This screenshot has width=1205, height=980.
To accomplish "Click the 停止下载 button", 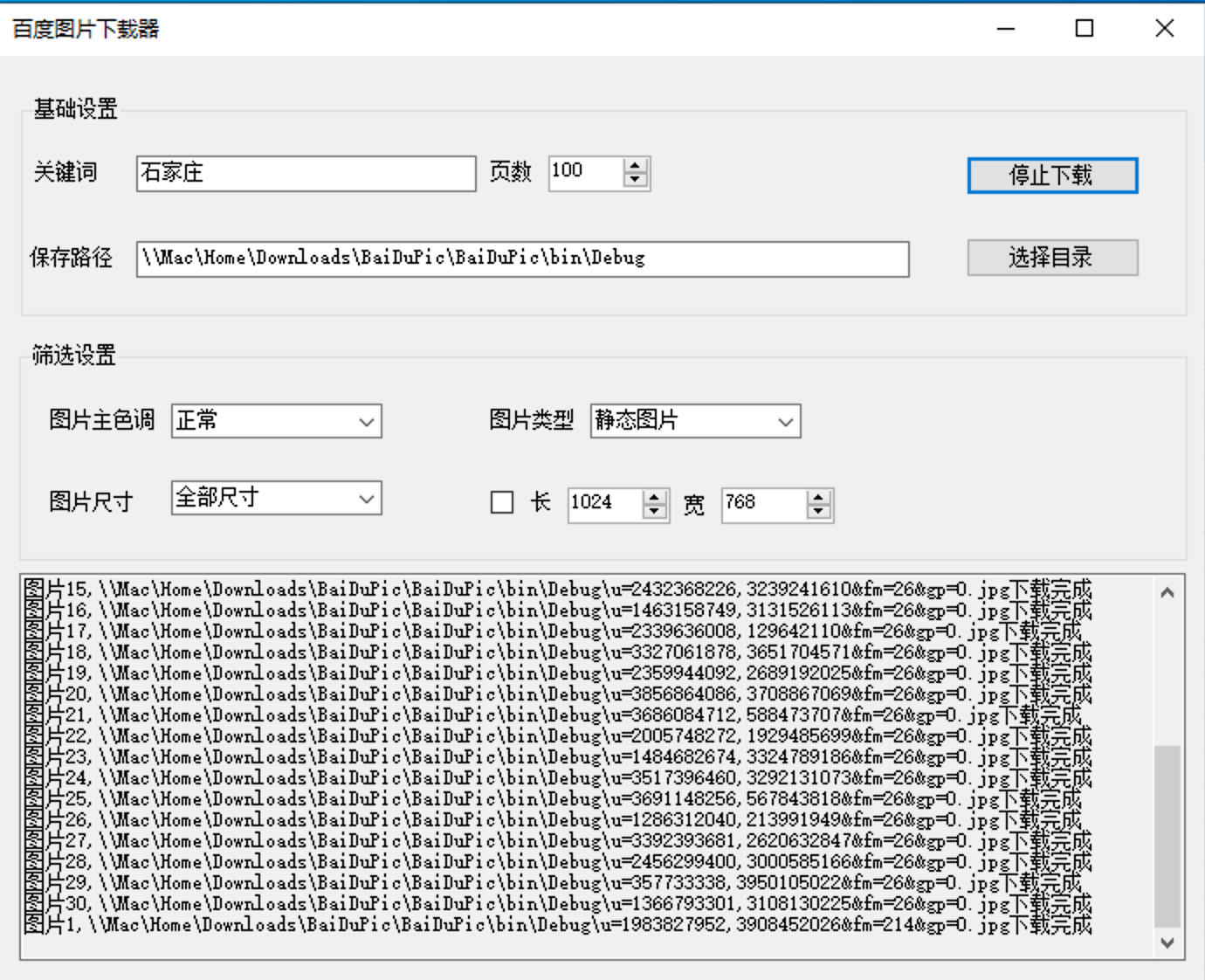I will coord(1052,176).
